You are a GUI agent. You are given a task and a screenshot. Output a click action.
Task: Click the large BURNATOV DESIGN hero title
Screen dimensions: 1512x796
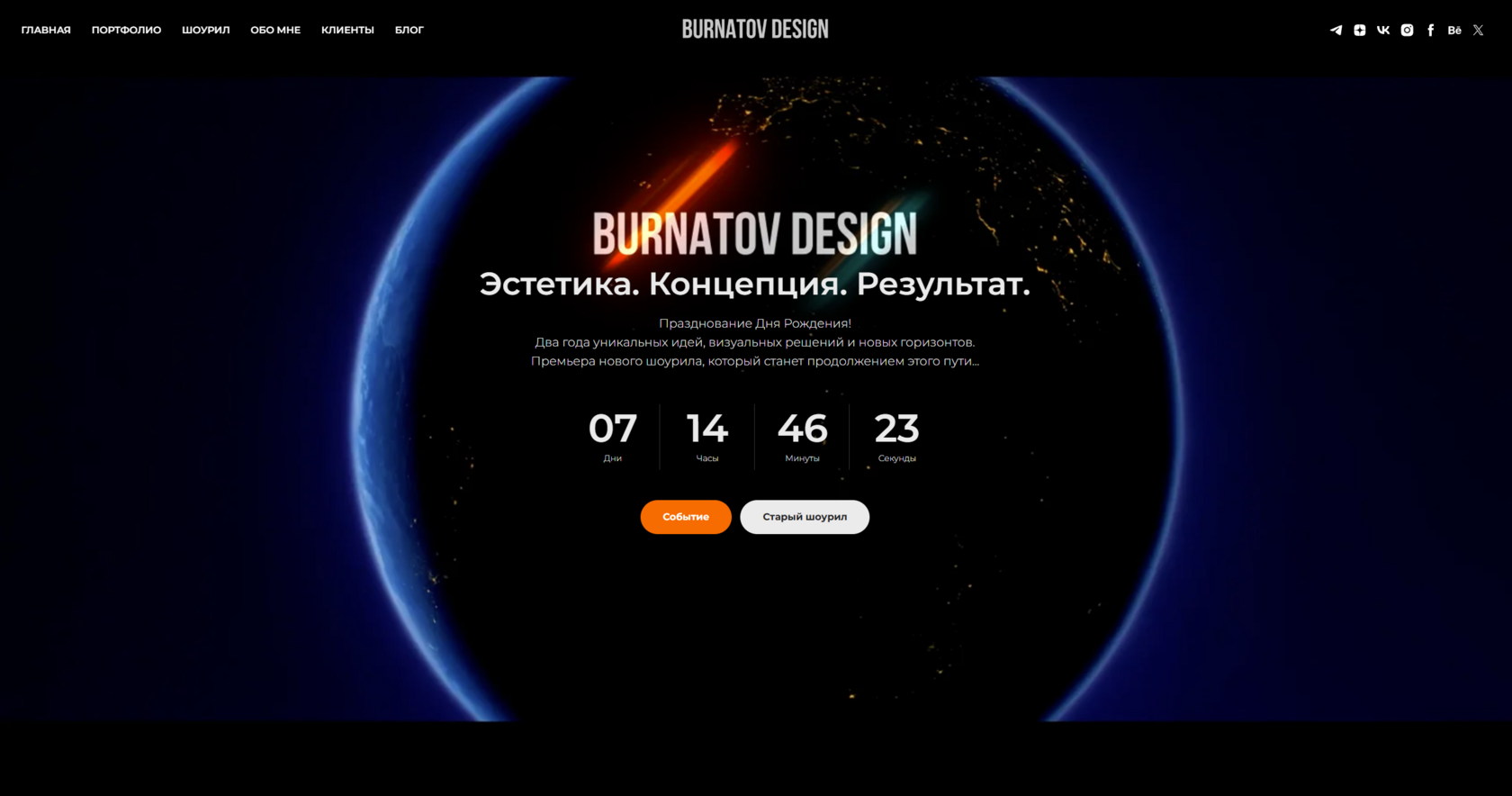[755, 234]
